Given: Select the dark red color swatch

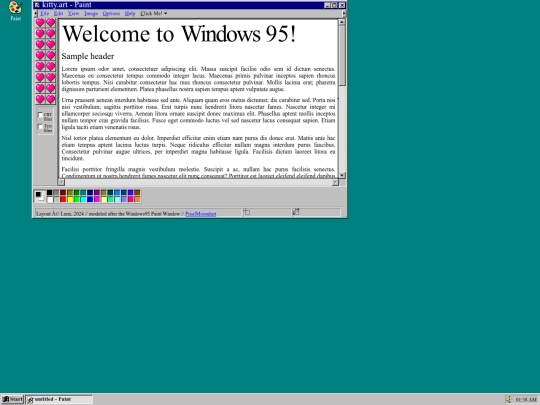Looking at the screenshot, I should tap(63, 193).
